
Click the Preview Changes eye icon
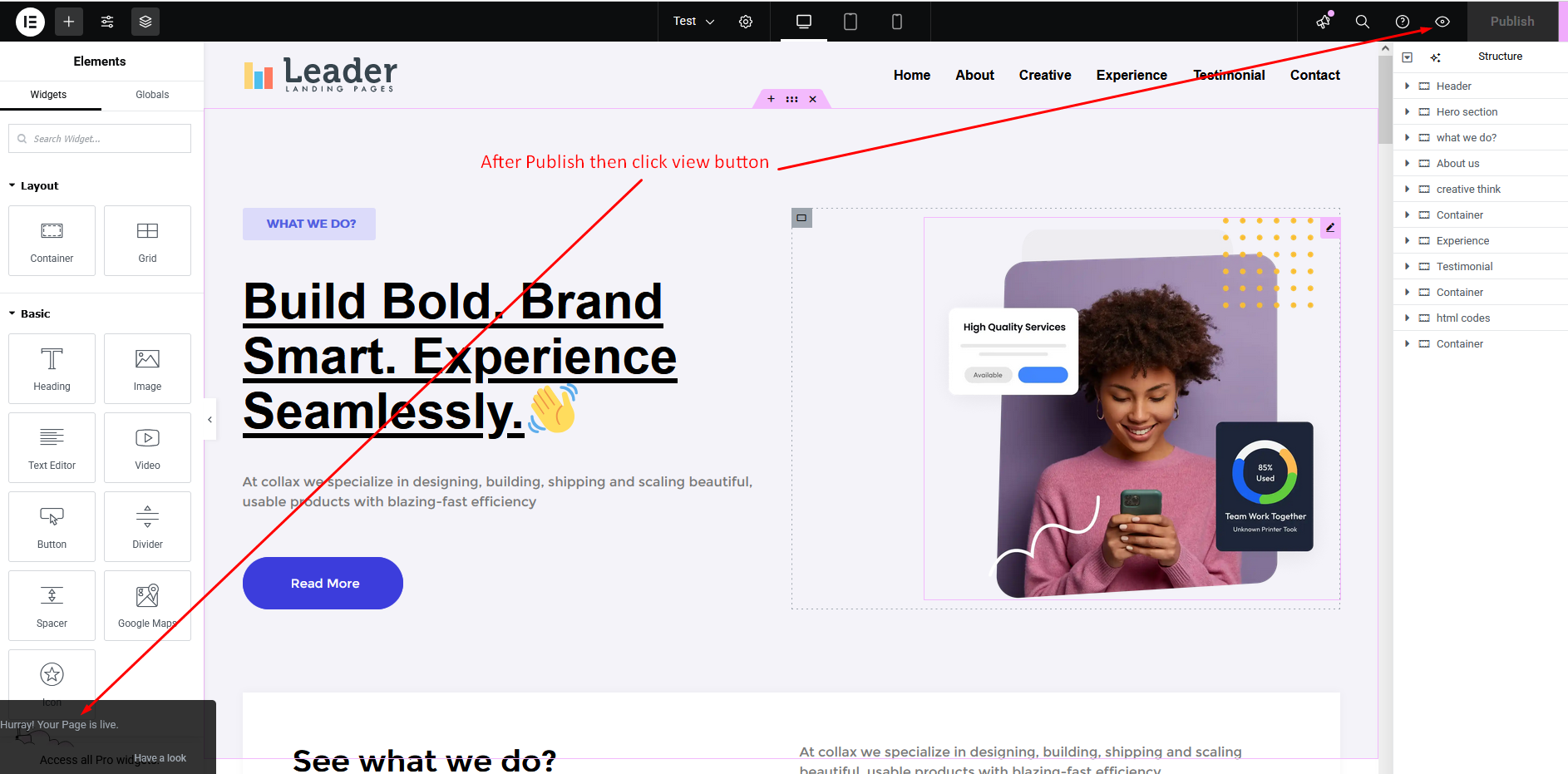coord(1442,22)
